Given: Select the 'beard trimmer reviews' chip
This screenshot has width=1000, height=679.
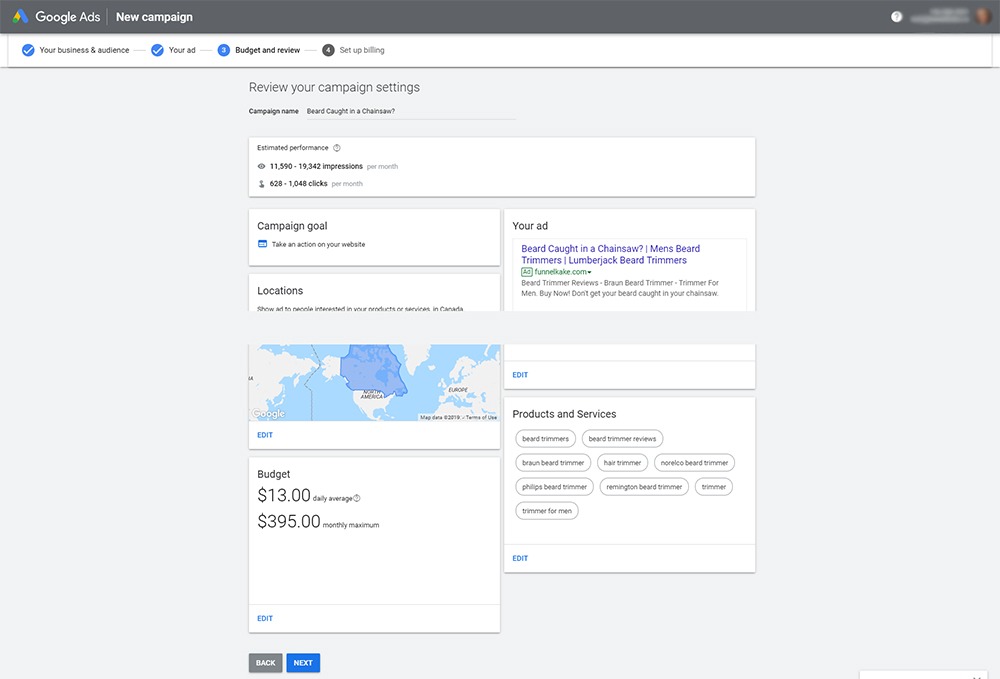Looking at the screenshot, I should (622, 439).
